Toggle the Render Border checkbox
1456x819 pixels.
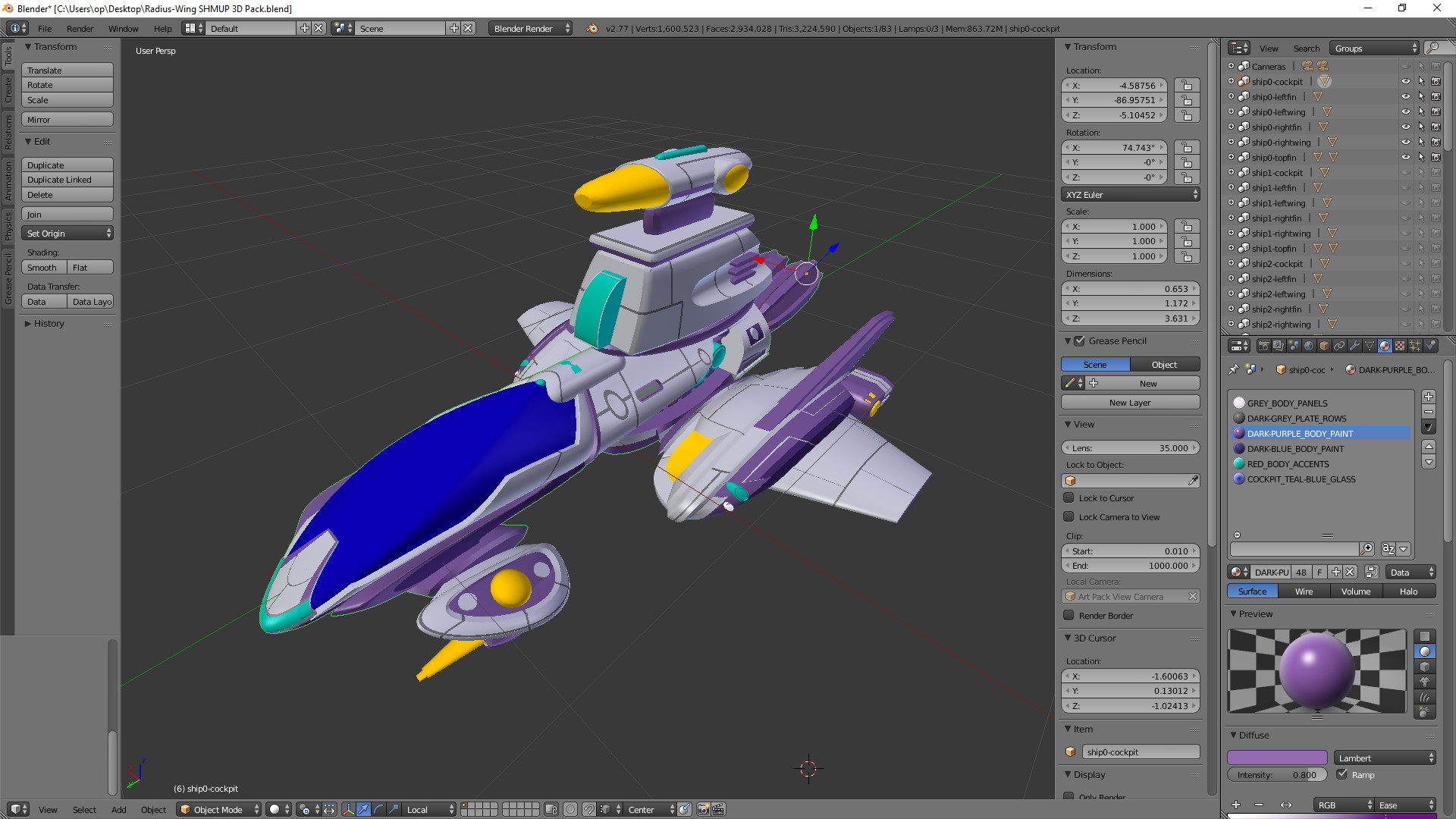[x=1069, y=616]
